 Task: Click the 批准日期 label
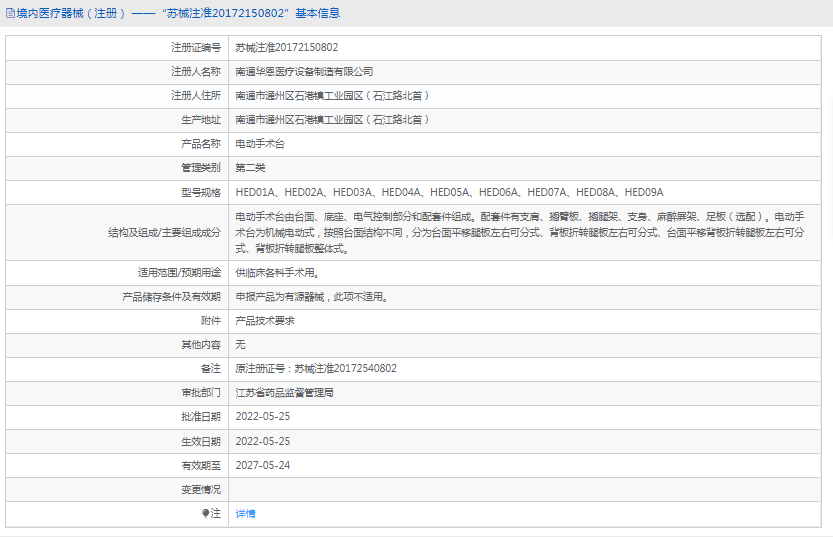click(201, 417)
